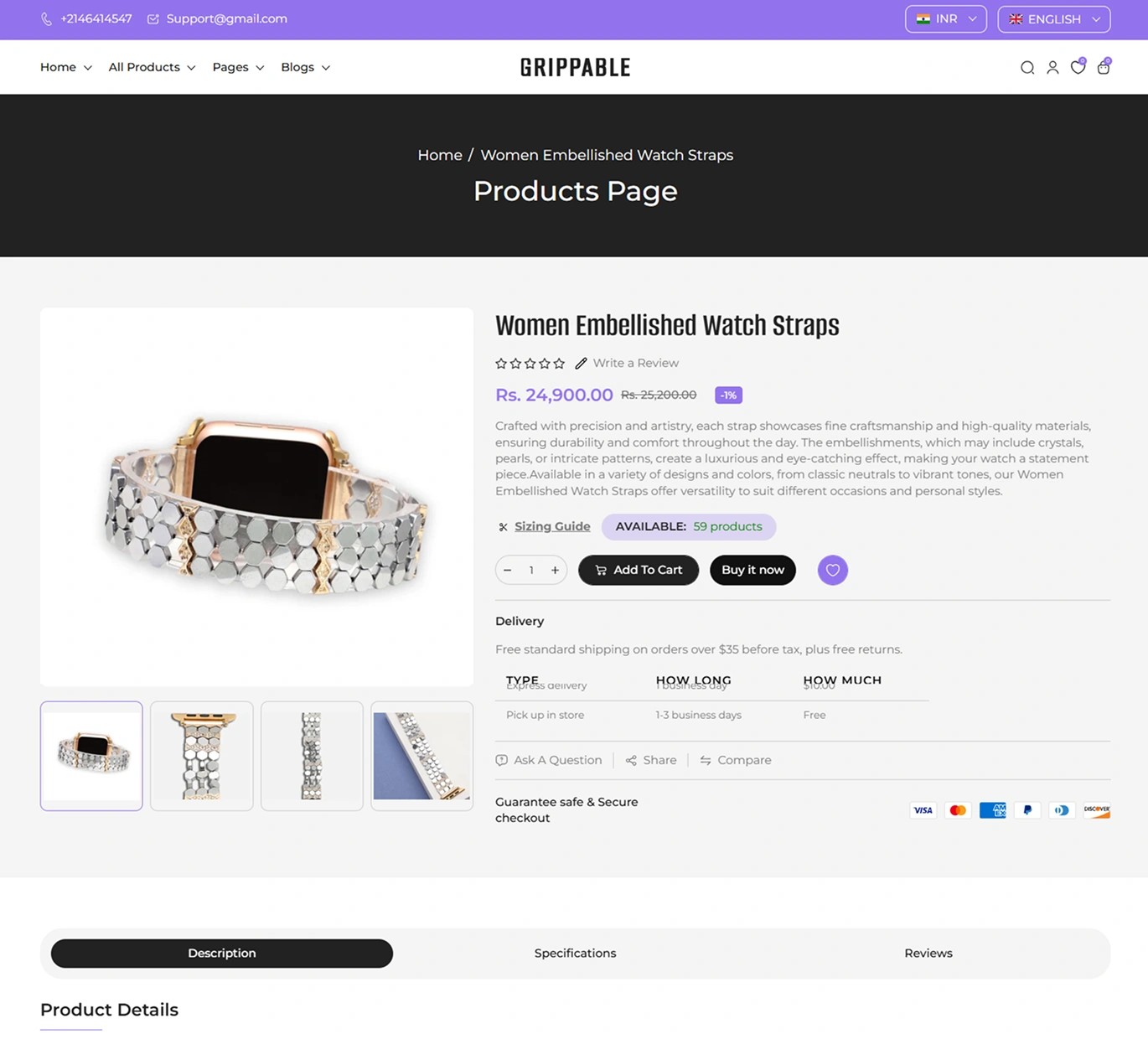Add product to wishlist via purple heart
The image size is (1148, 1039).
pyautogui.click(x=833, y=571)
